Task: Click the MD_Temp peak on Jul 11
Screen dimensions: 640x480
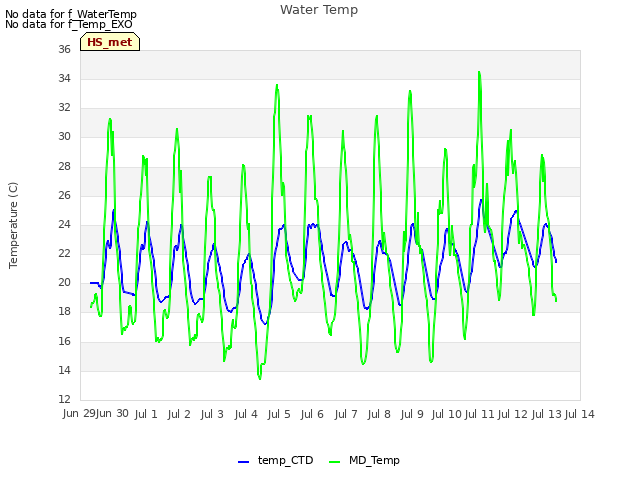Action: pyautogui.click(x=479, y=72)
